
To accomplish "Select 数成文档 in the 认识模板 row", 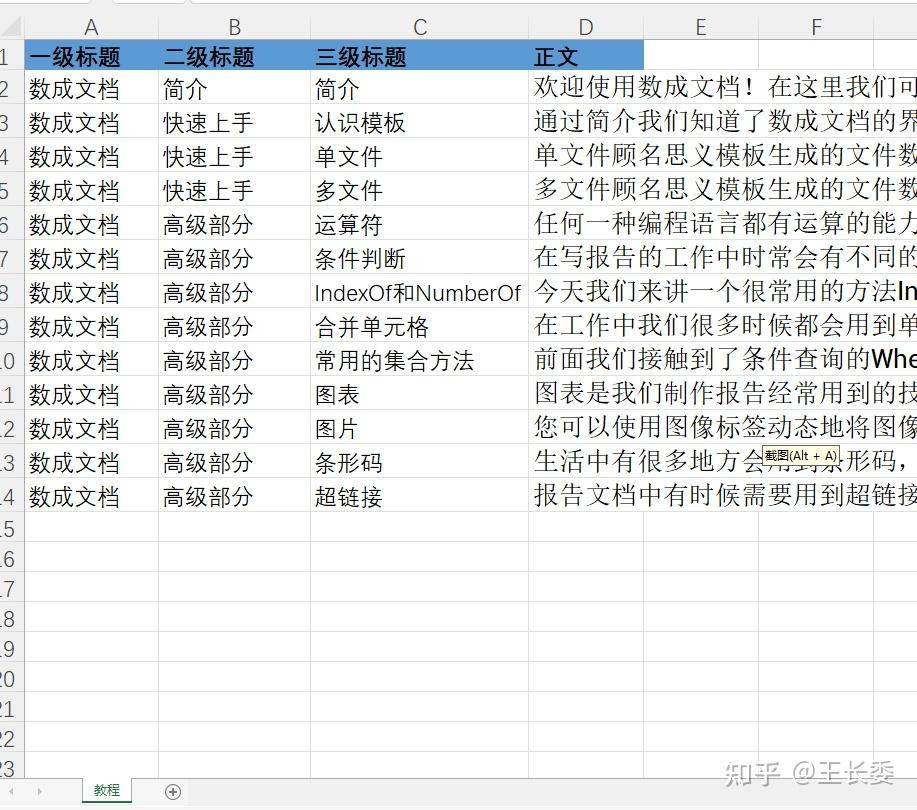I will tap(91, 121).
